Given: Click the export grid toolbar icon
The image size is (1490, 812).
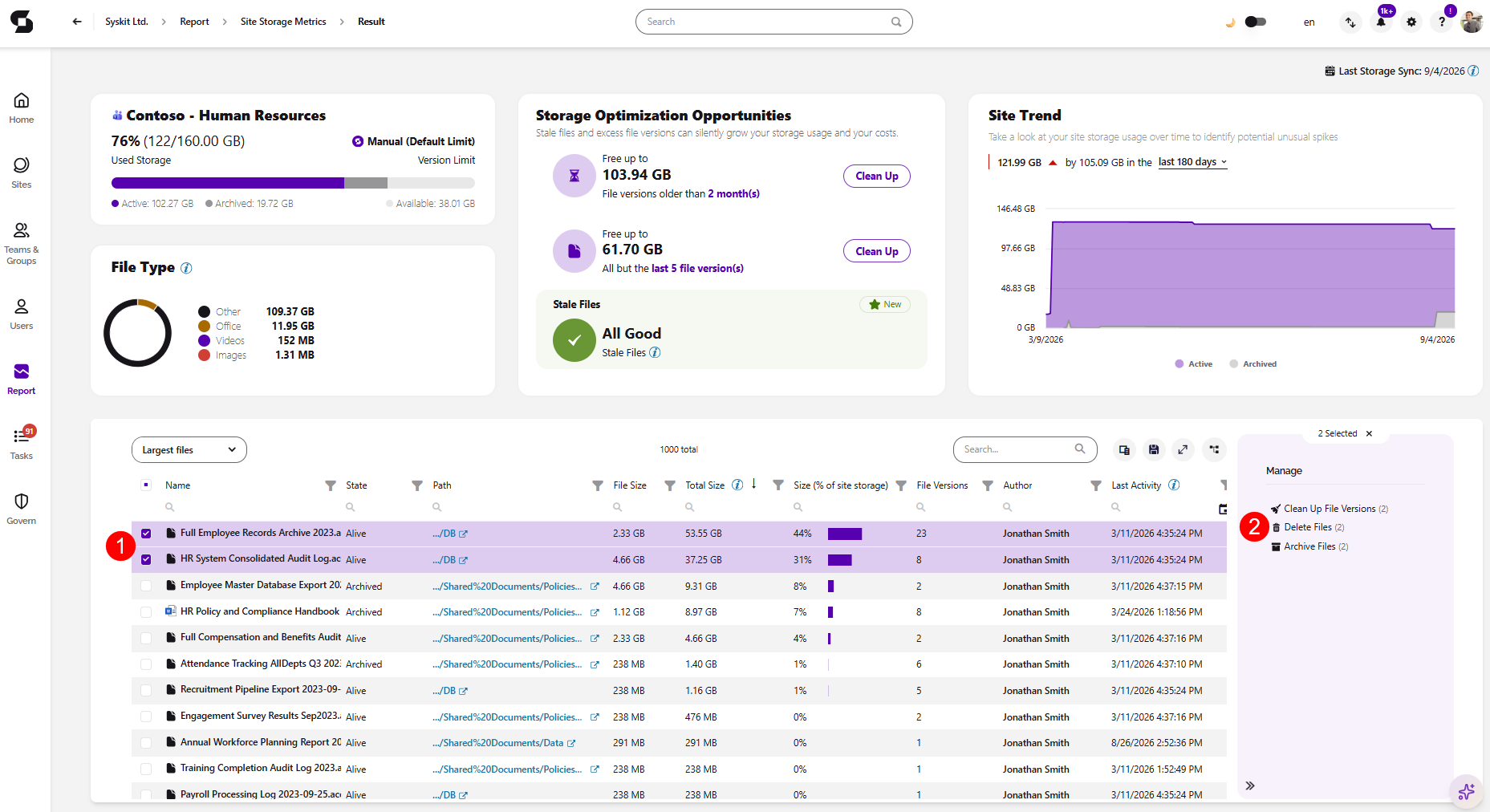Looking at the screenshot, I should tap(1124, 449).
